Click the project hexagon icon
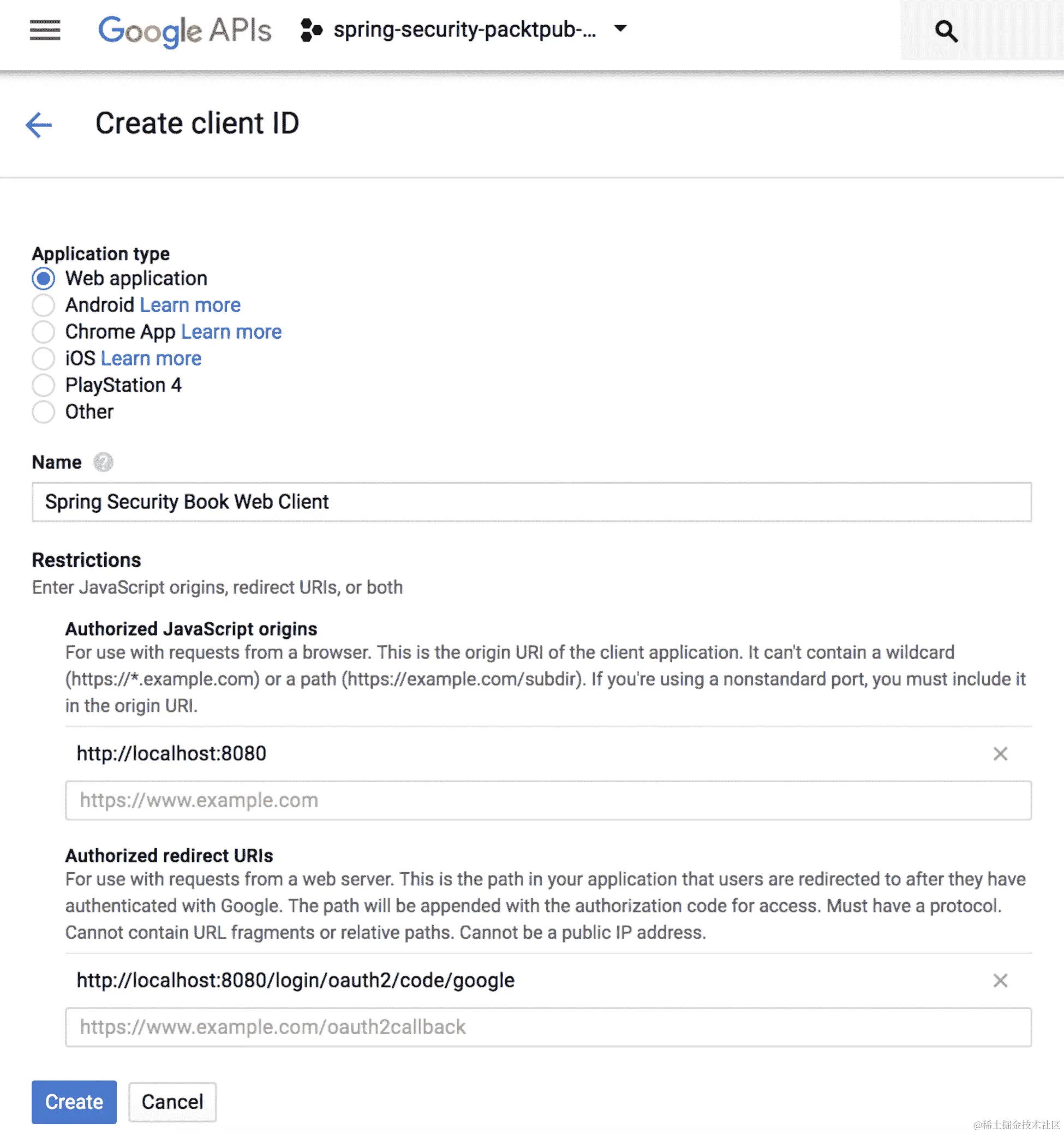 [311, 29]
